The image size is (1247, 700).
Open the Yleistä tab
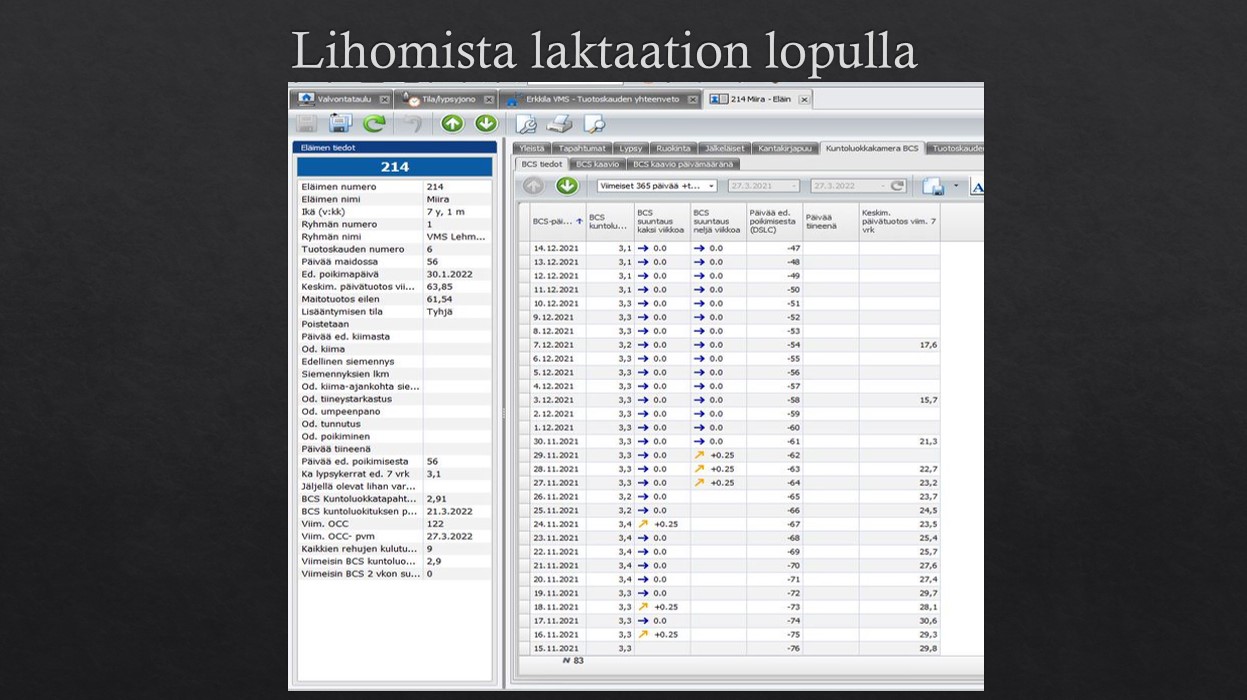pos(532,148)
